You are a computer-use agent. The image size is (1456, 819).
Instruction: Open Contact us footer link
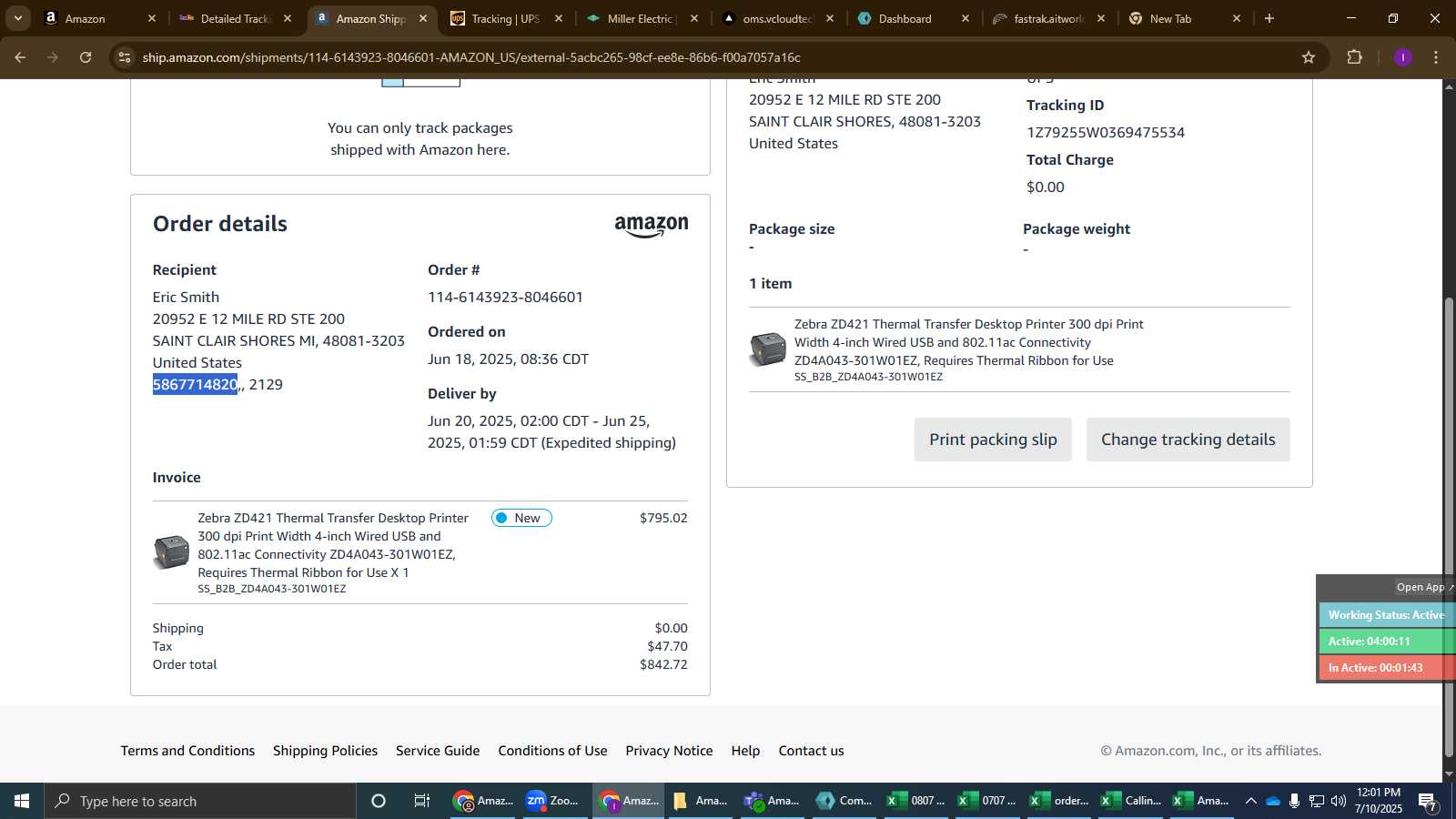[x=811, y=751]
